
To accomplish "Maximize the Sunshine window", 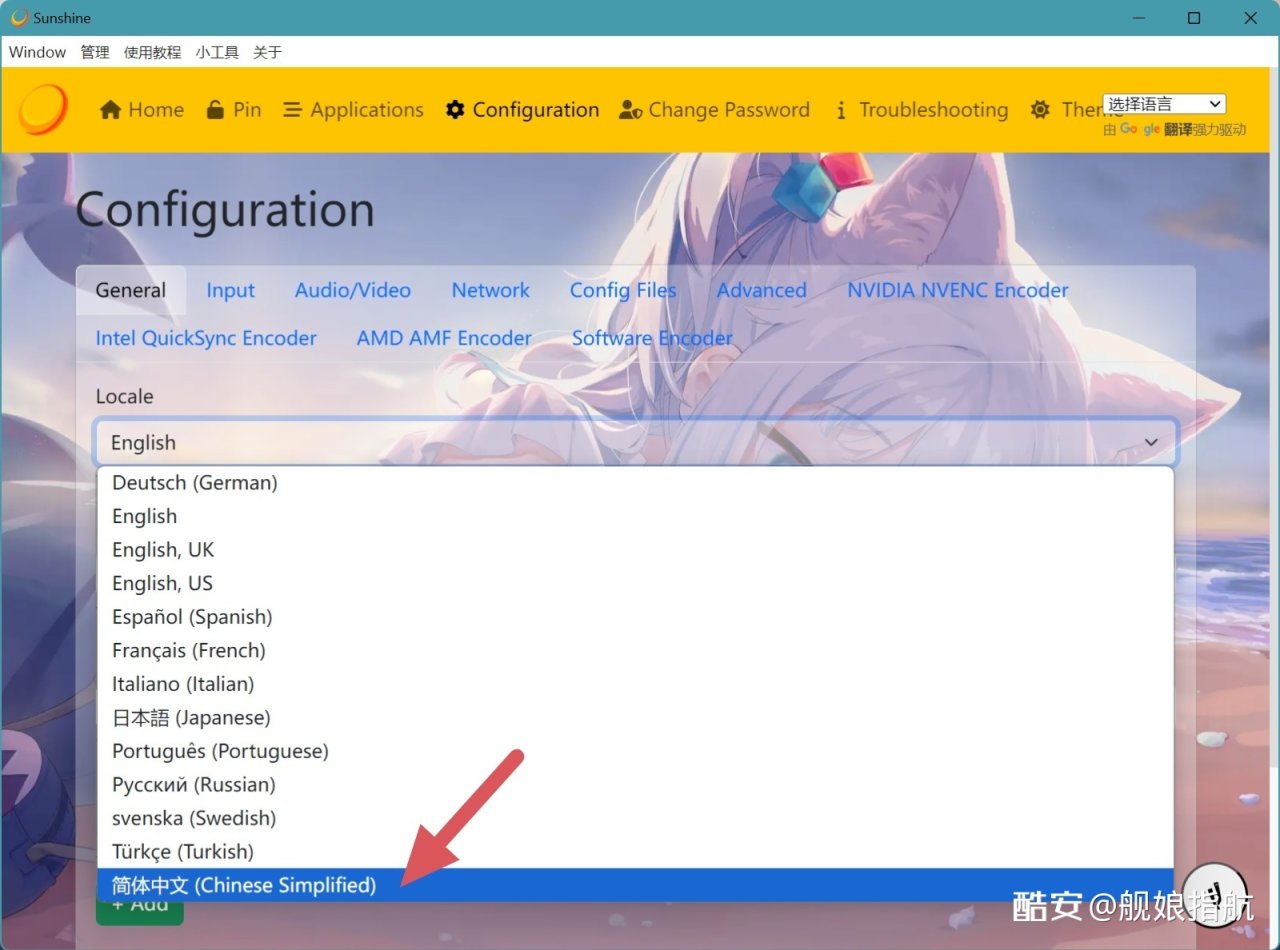I will (x=1194, y=18).
